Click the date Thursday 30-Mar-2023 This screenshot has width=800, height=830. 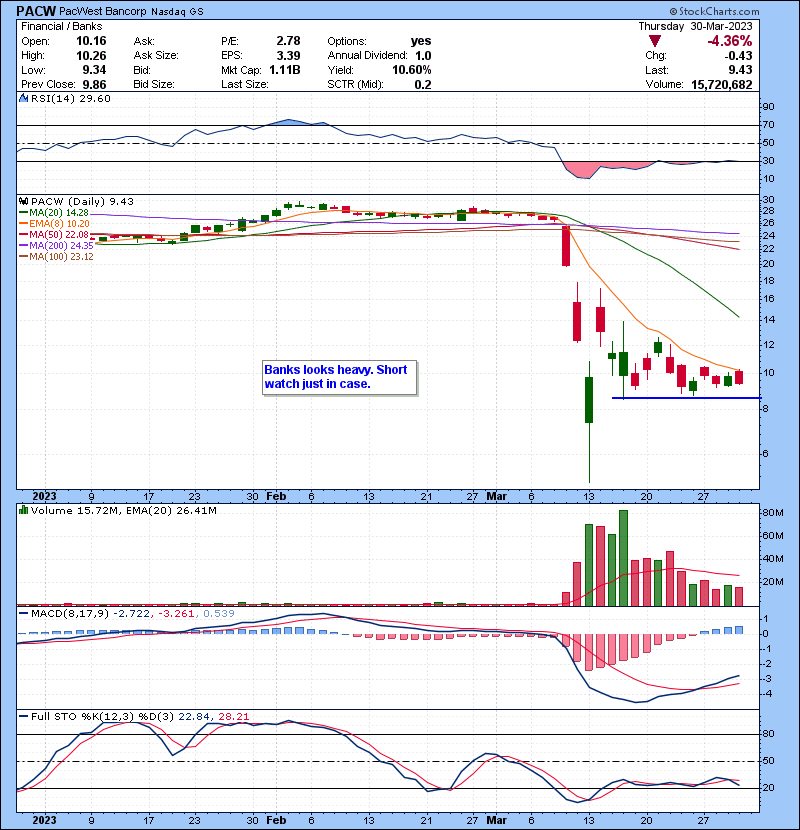(x=695, y=26)
